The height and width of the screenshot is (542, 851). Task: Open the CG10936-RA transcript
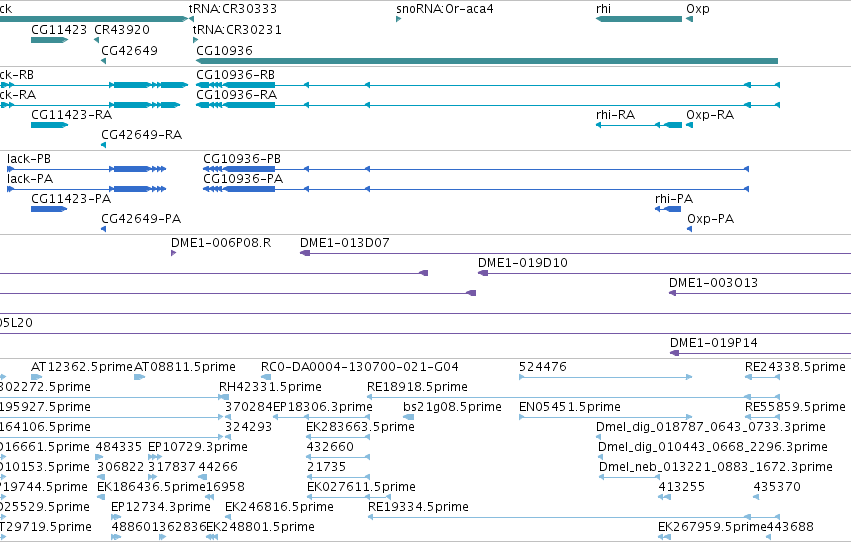point(487,105)
